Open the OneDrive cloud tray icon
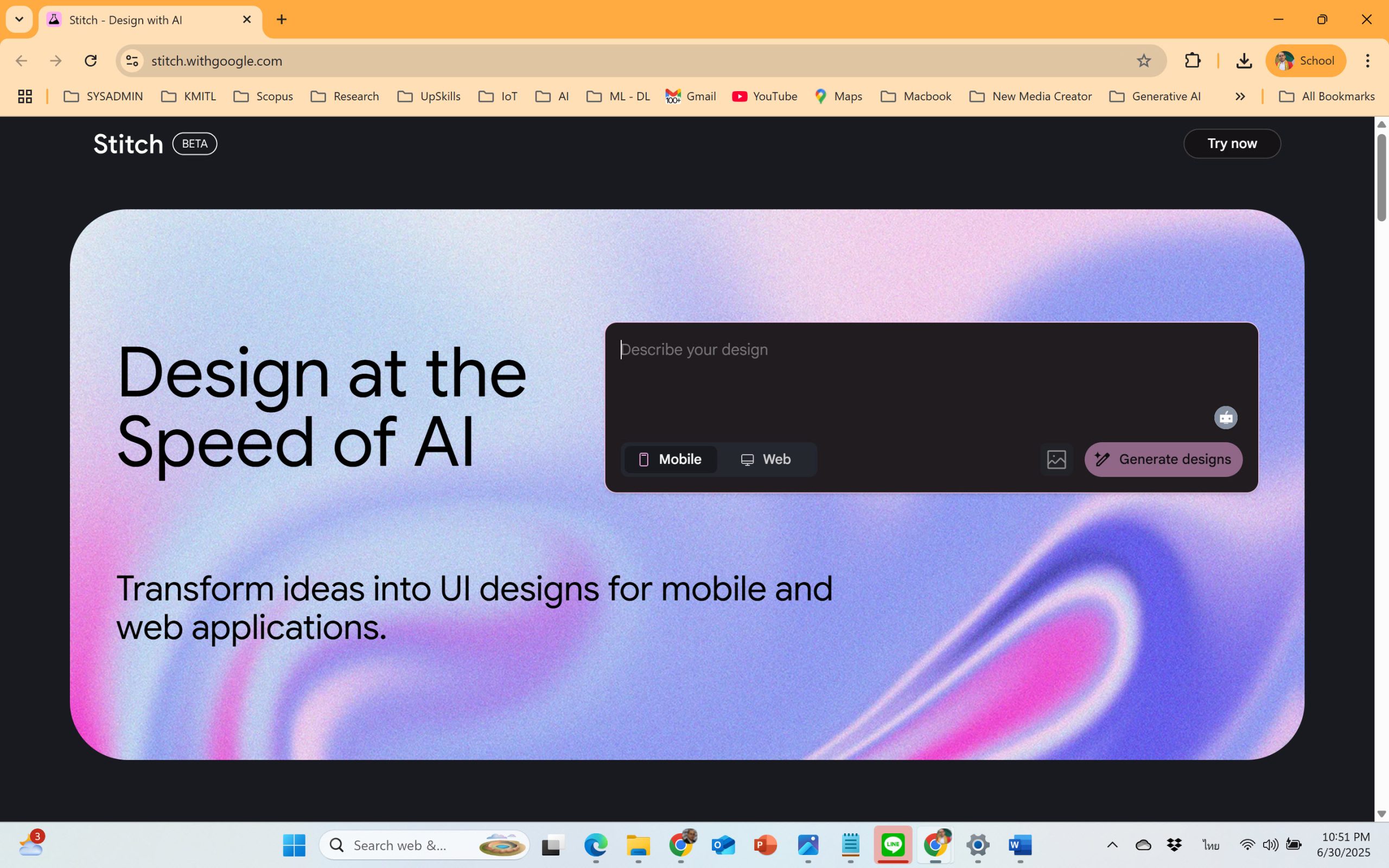 (x=1143, y=845)
